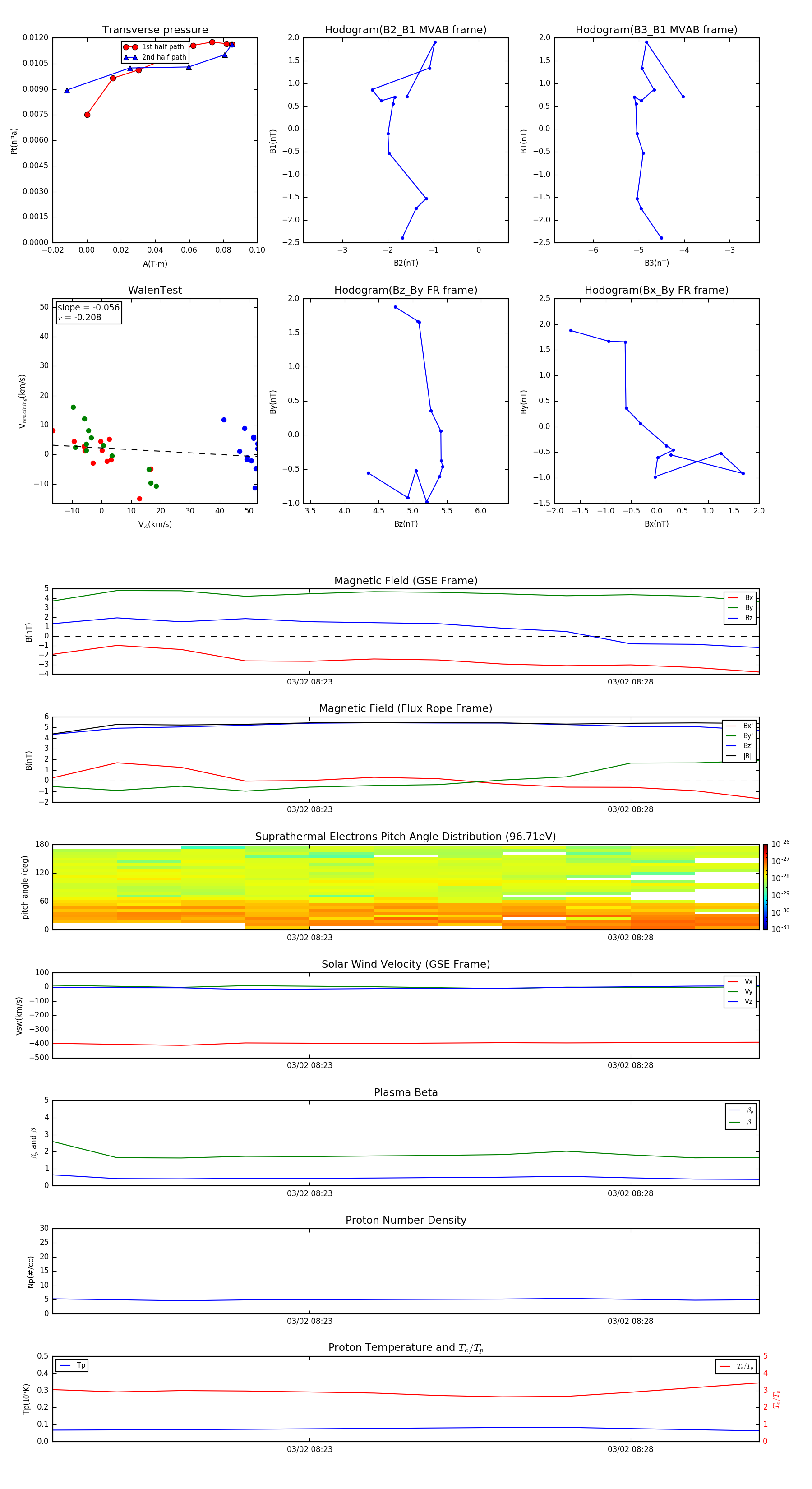Viewport: 812px width, 1489px height.
Task: Click the "Proton Number Density" title
Action: pos(406,1220)
